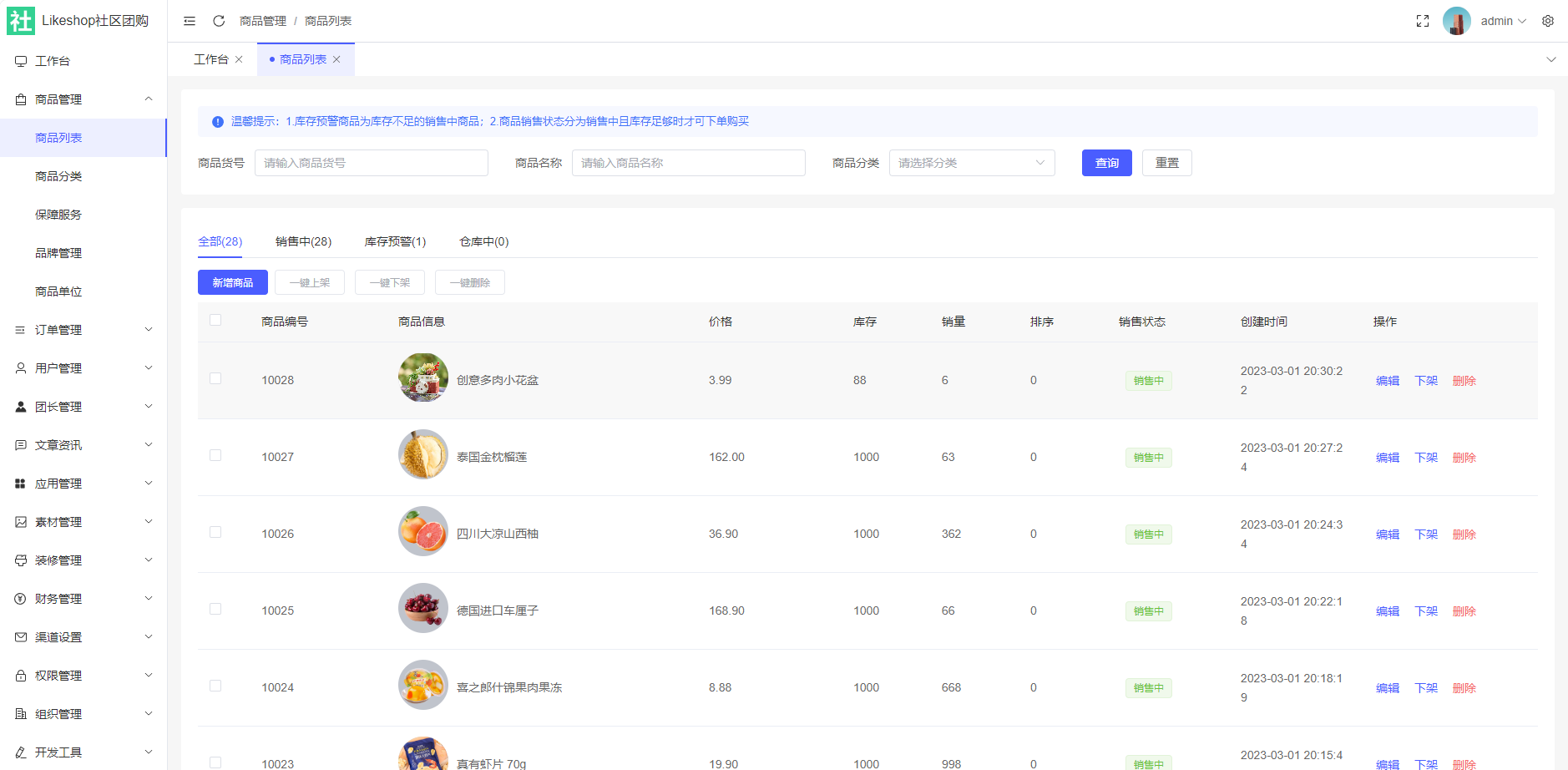1568x770 pixels.
Task: Select 工作台 monitor icon in sidebar
Action: (20, 60)
